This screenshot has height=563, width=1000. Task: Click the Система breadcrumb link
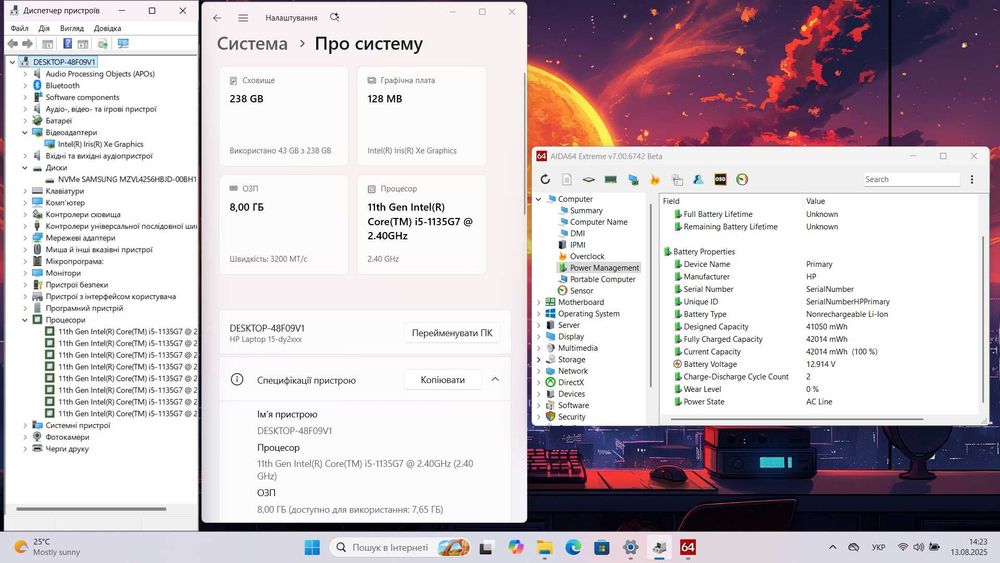pos(252,43)
